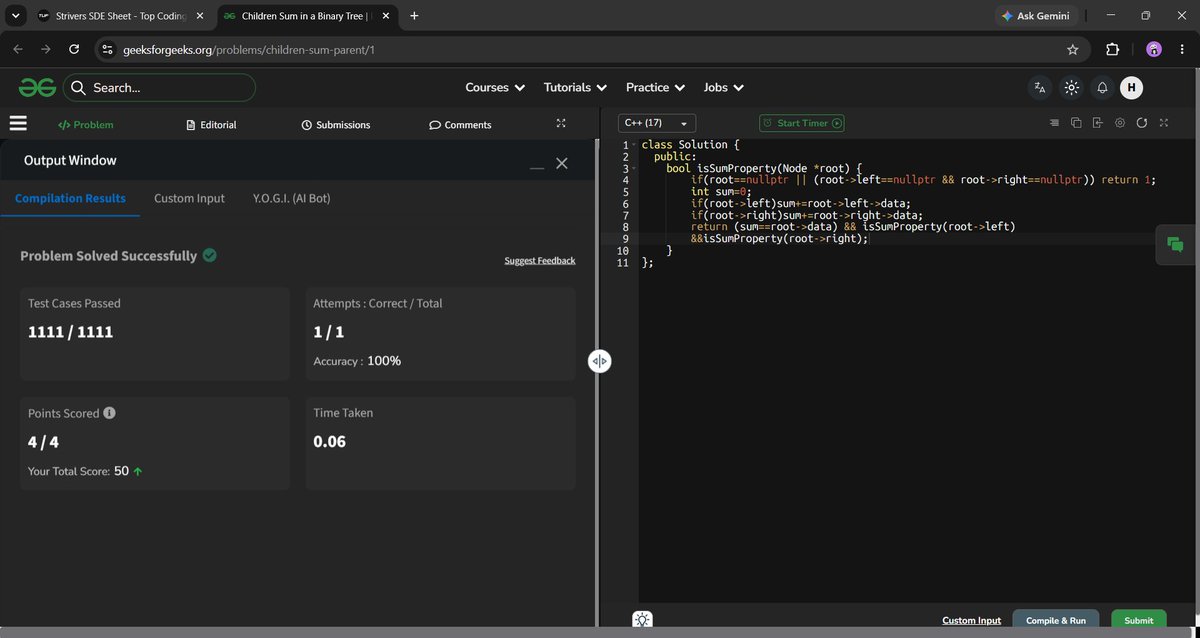Switch to the Comments tab
The image size is (1200, 638).
tap(460, 125)
